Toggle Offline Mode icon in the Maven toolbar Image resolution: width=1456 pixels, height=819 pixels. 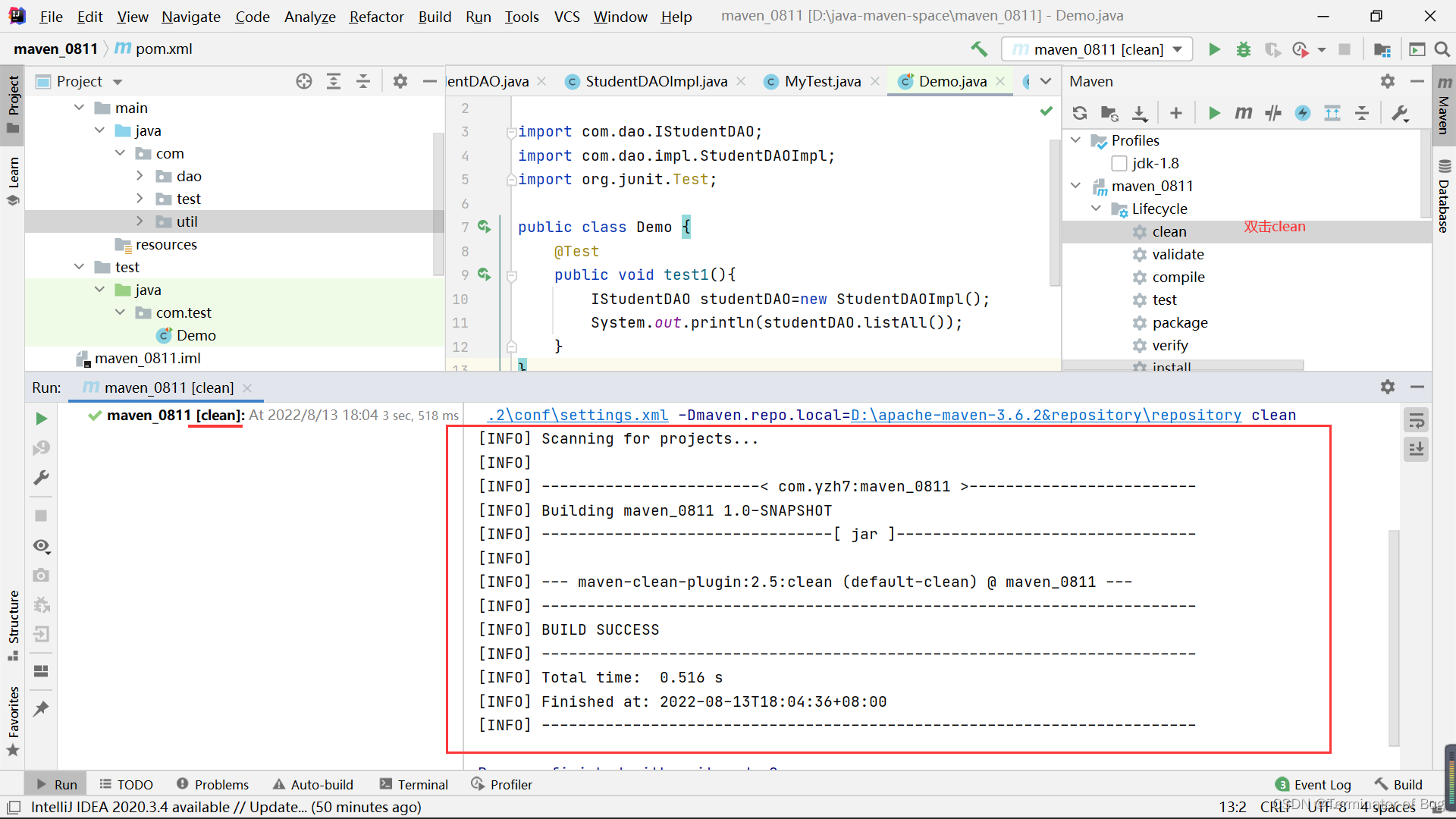[1273, 113]
